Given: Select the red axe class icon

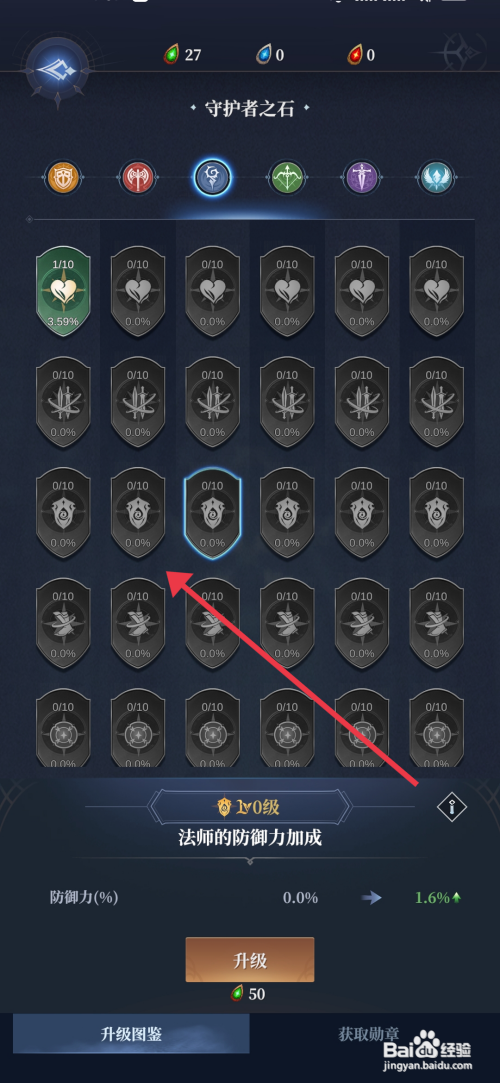Looking at the screenshot, I should pos(137,178).
